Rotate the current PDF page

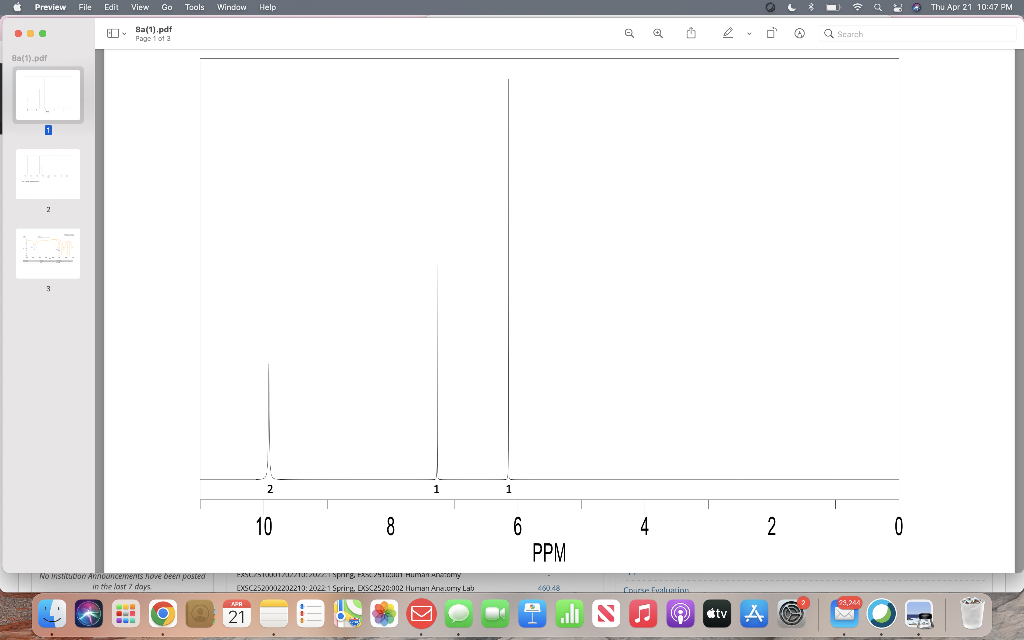[772, 33]
